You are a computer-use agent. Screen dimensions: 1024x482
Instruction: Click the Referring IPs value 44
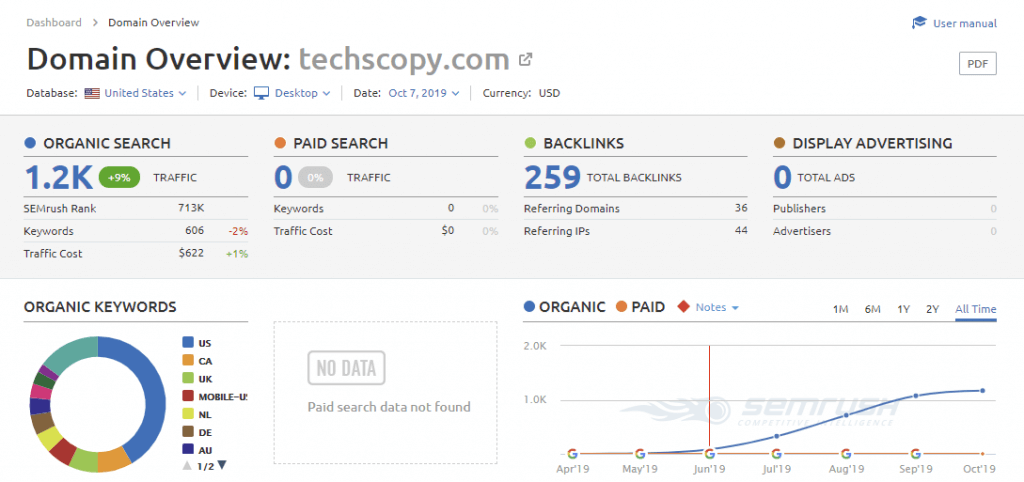[x=741, y=231]
